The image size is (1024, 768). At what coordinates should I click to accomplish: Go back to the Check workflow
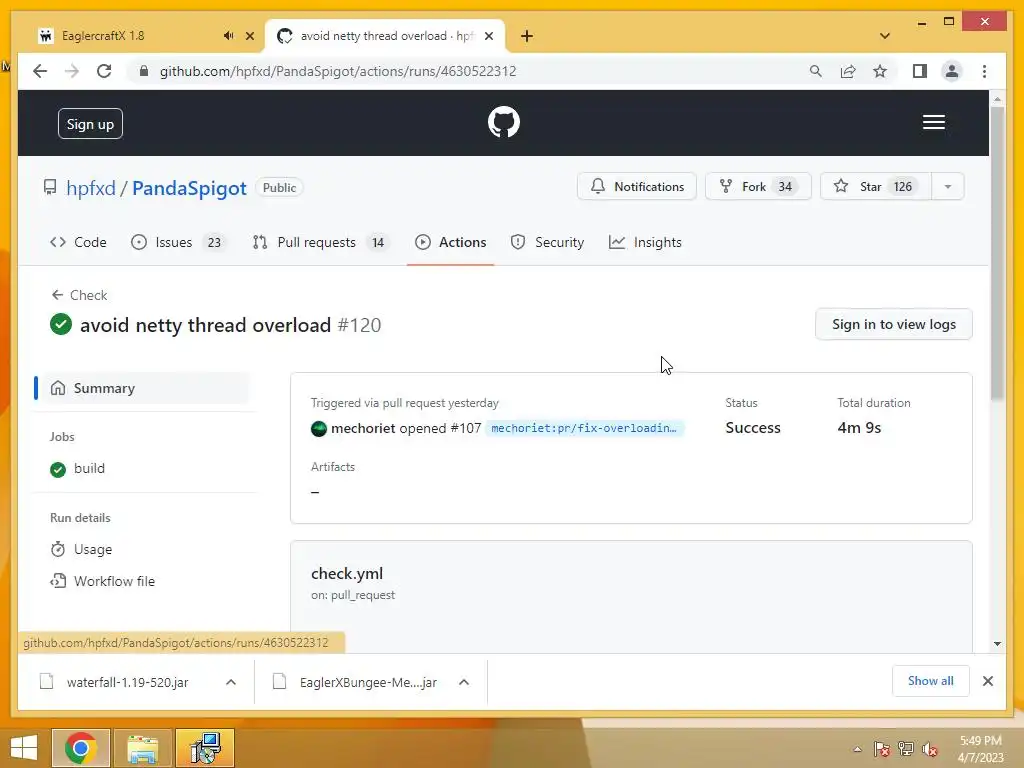coord(79,295)
